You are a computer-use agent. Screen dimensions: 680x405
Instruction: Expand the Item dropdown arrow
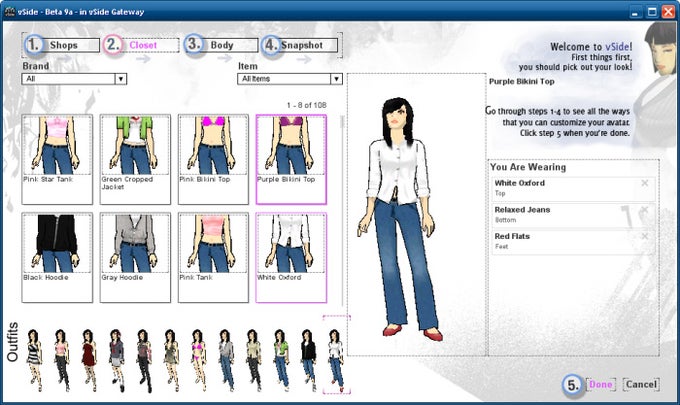pos(336,79)
